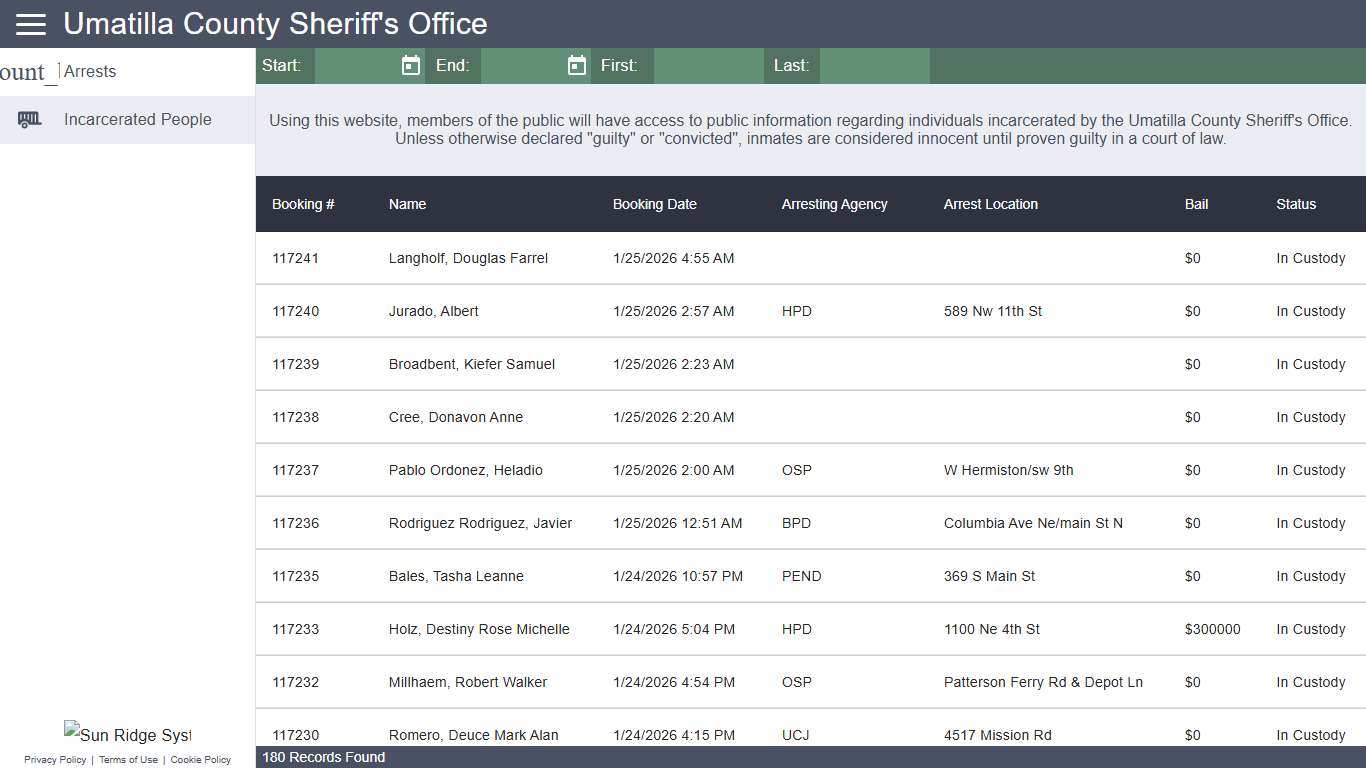
Task: Sort records by the Status column
Action: coord(1296,204)
